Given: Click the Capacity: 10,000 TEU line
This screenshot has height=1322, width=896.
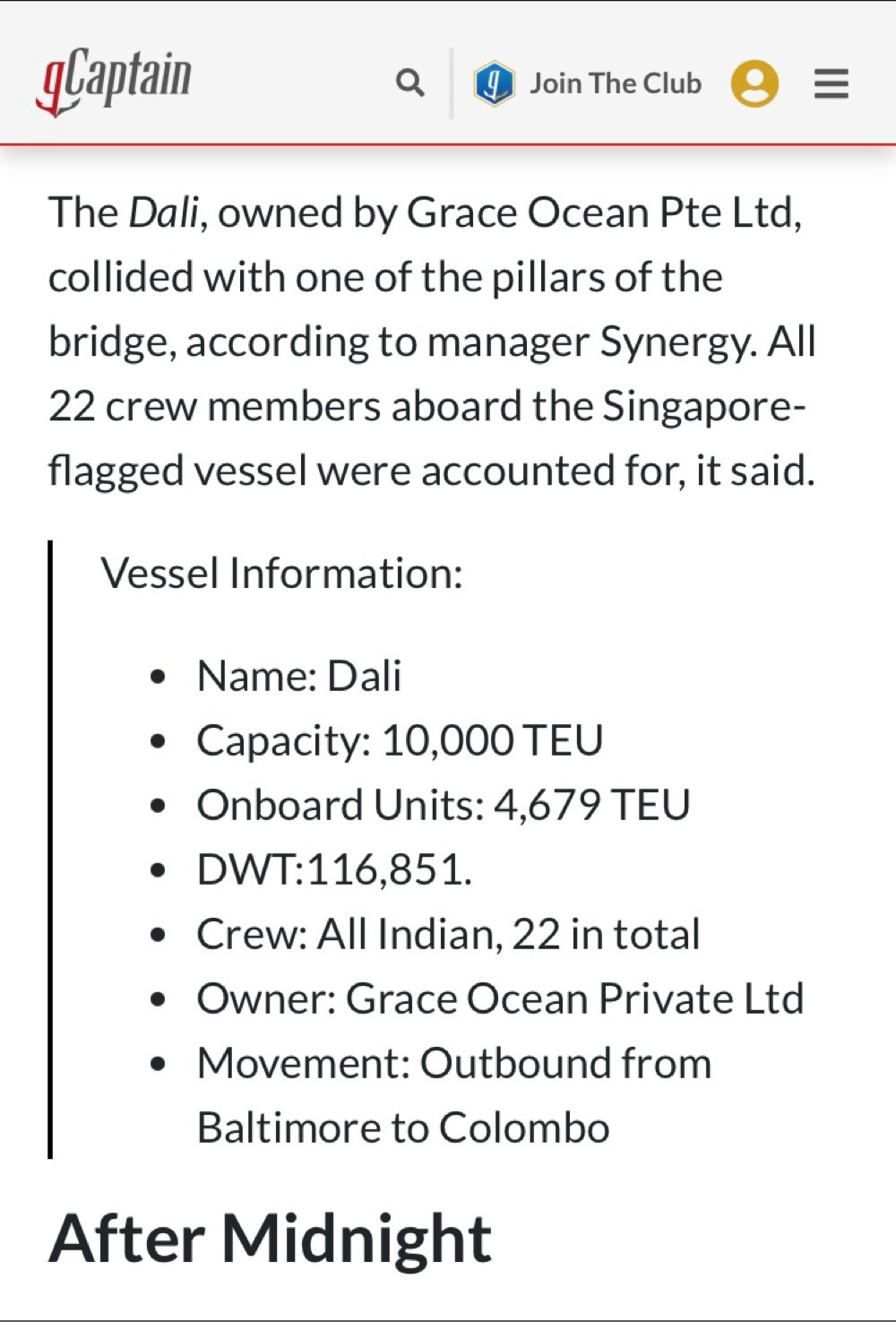Looking at the screenshot, I should point(400,740).
